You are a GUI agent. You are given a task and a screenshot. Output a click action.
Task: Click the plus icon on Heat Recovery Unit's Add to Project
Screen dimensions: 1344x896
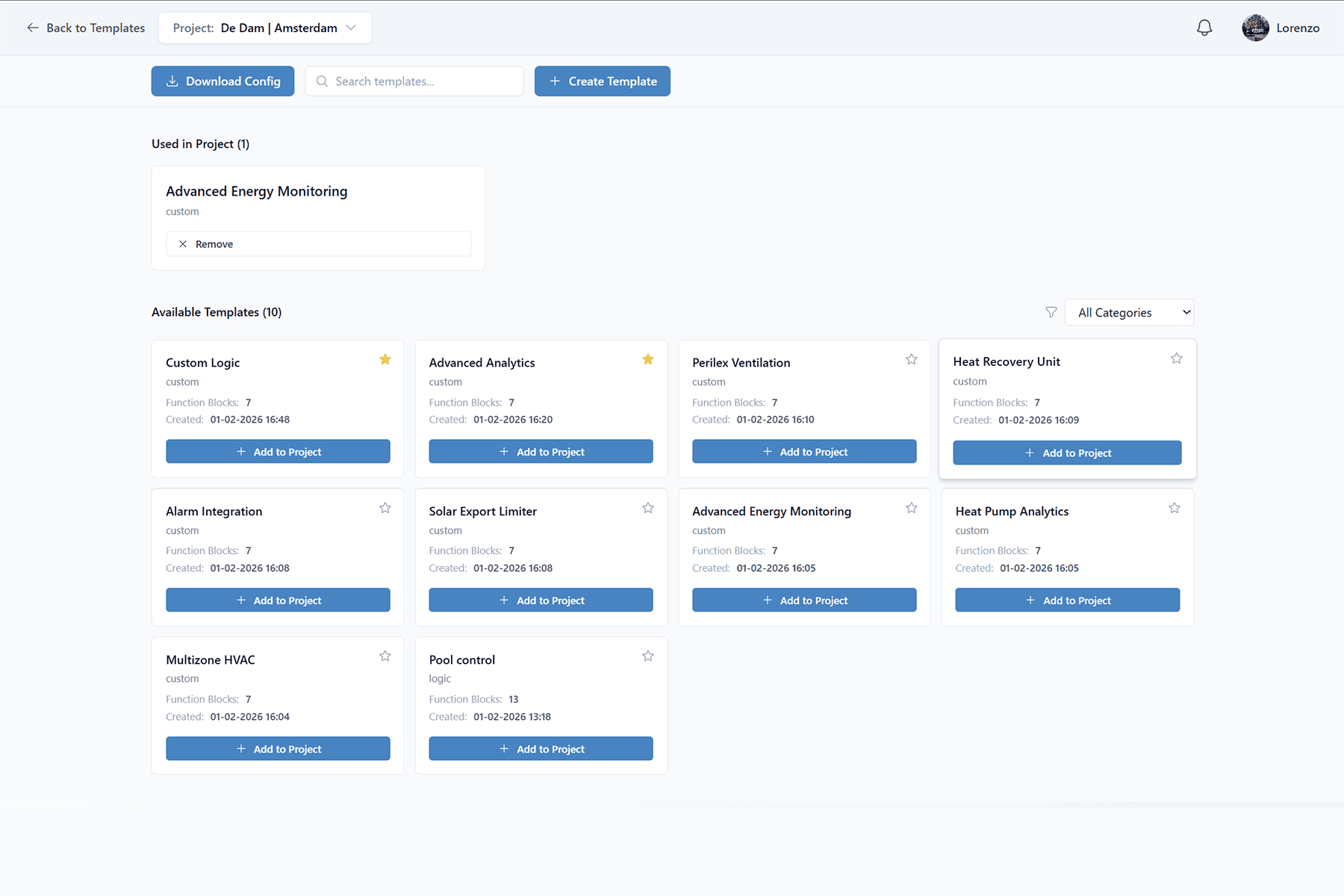(1030, 452)
